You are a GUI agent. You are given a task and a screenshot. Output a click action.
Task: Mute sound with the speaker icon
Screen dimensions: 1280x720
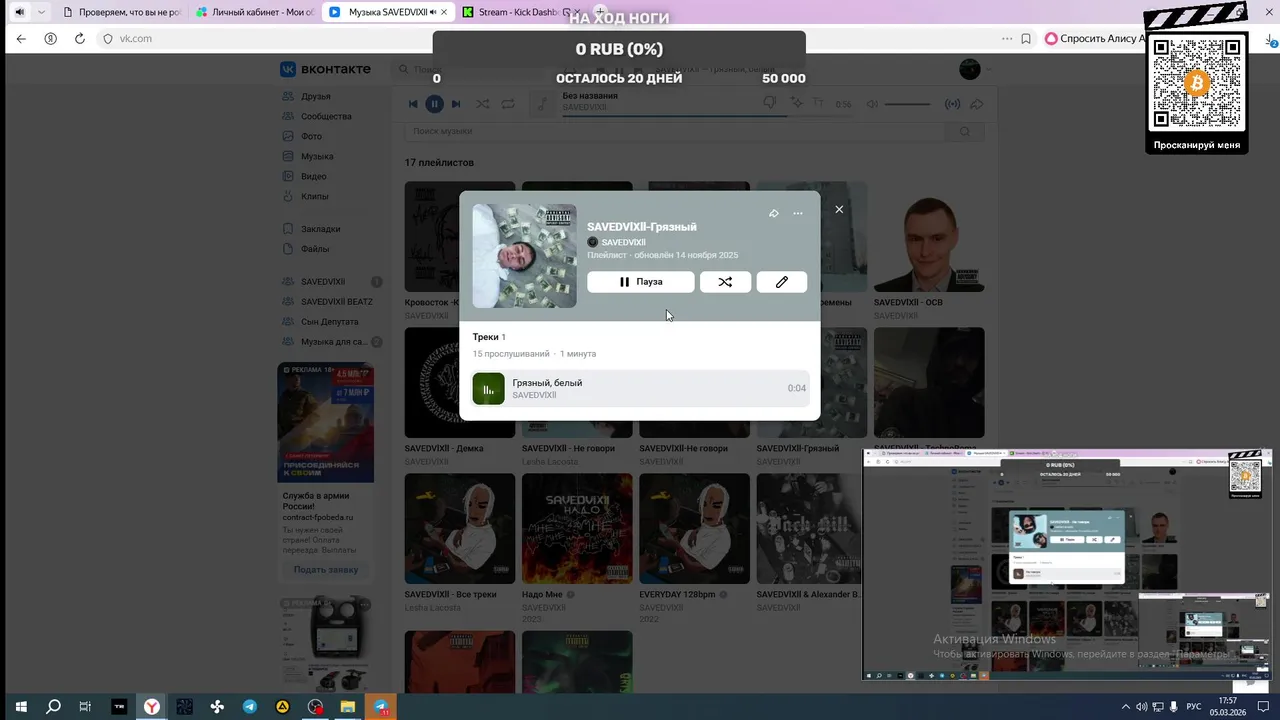pos(872,104)
